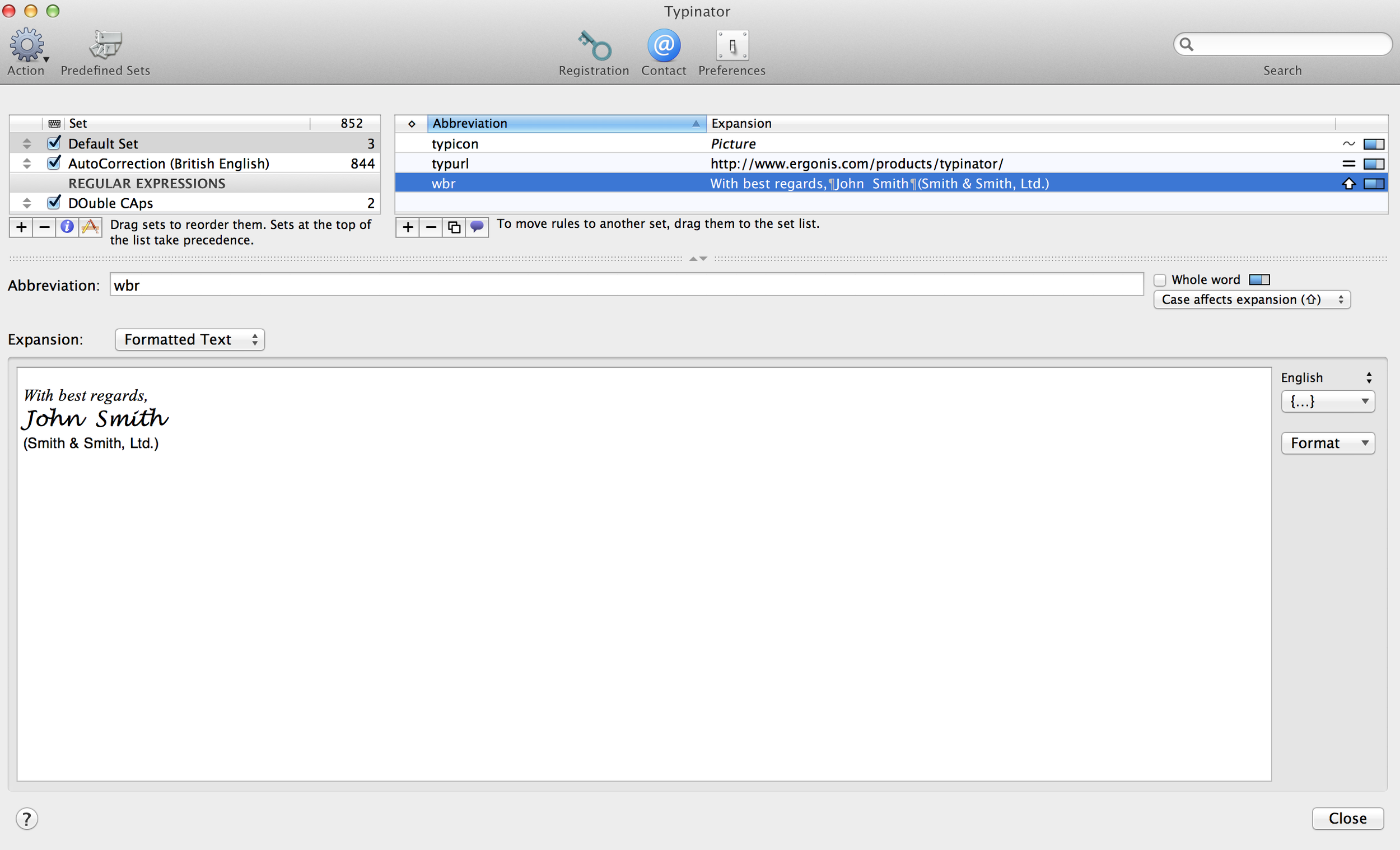Viewport: 1400px width, 850px height.
Task: Open the {...} marker insertion menu
Action: tap(1328, 401)
